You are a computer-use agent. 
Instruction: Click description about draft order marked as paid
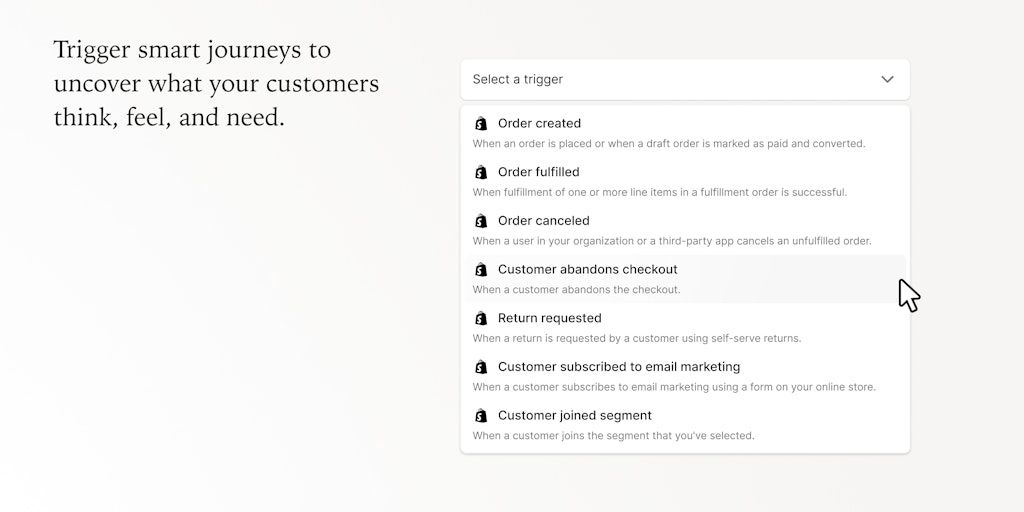tap(668, 144)
